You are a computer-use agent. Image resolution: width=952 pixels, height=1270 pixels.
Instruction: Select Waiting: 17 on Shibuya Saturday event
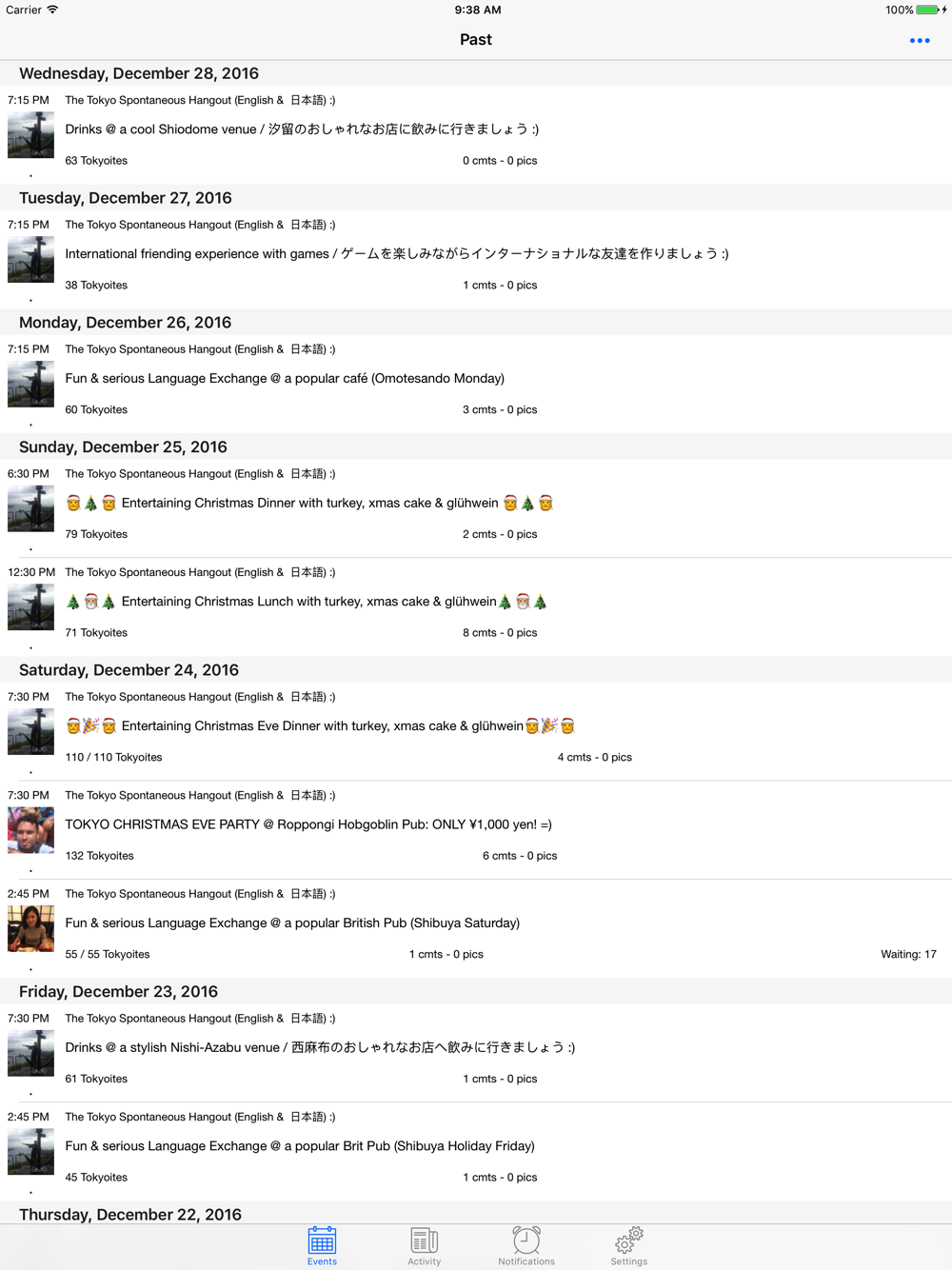pos(908,954)
